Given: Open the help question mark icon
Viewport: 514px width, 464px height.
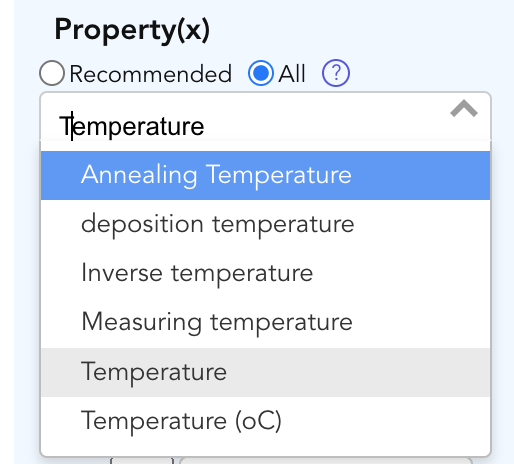Looking at the screenshot, I should click(336, 73).
